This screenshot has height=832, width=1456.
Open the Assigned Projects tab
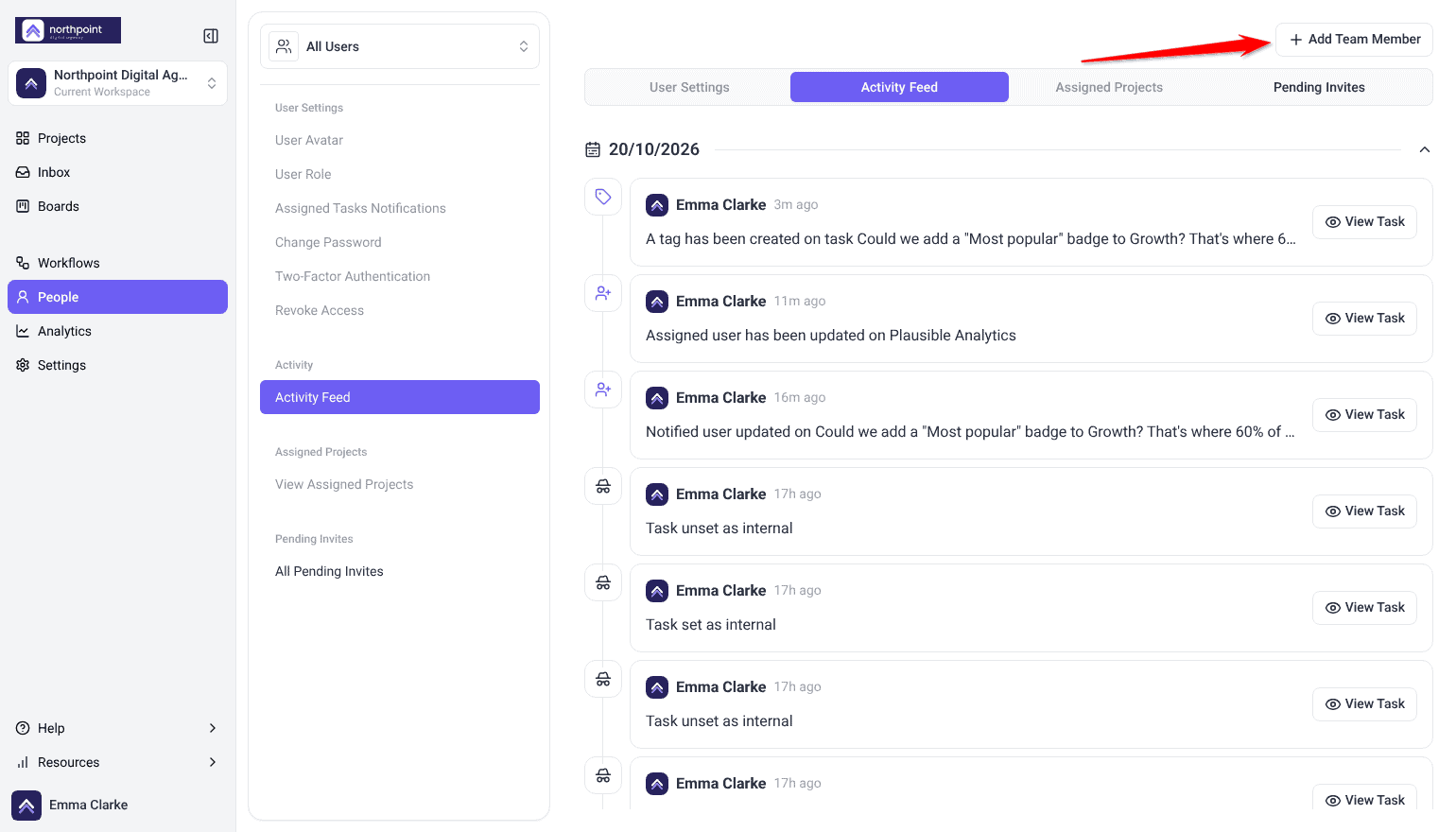pyautogui.click(x=1109, y=87)
